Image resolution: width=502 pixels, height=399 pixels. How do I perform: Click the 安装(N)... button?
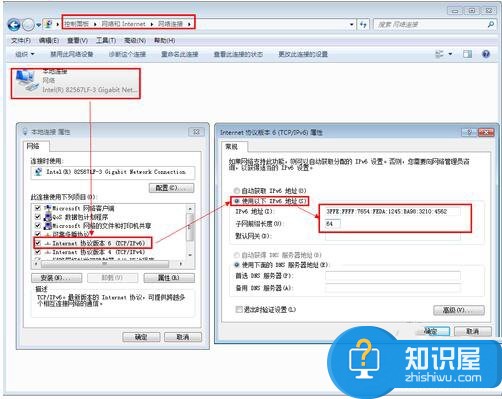coord(57,278)
